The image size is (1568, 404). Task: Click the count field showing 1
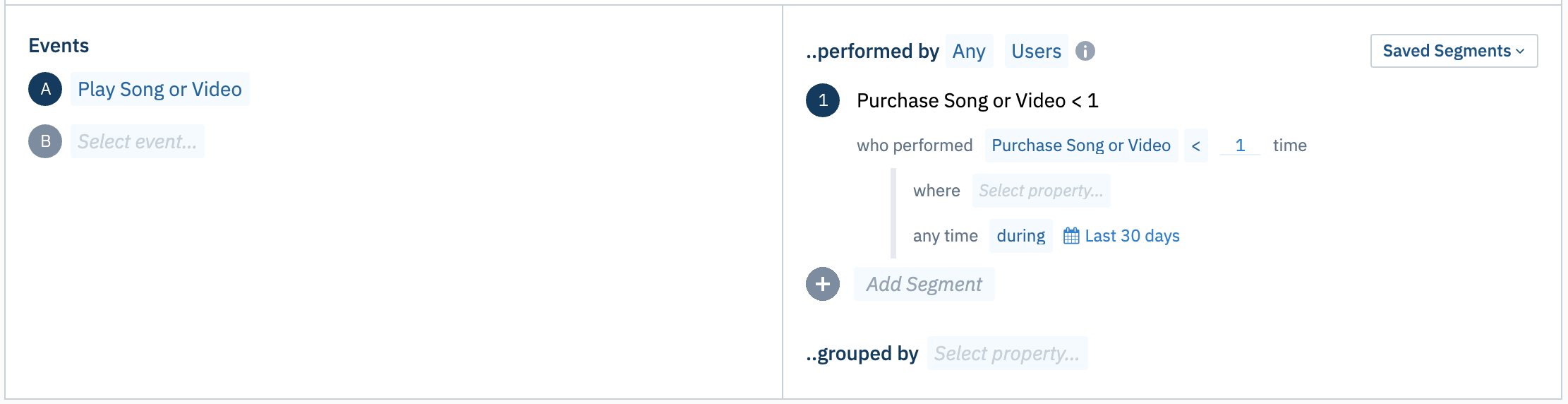click(1240, 145)
